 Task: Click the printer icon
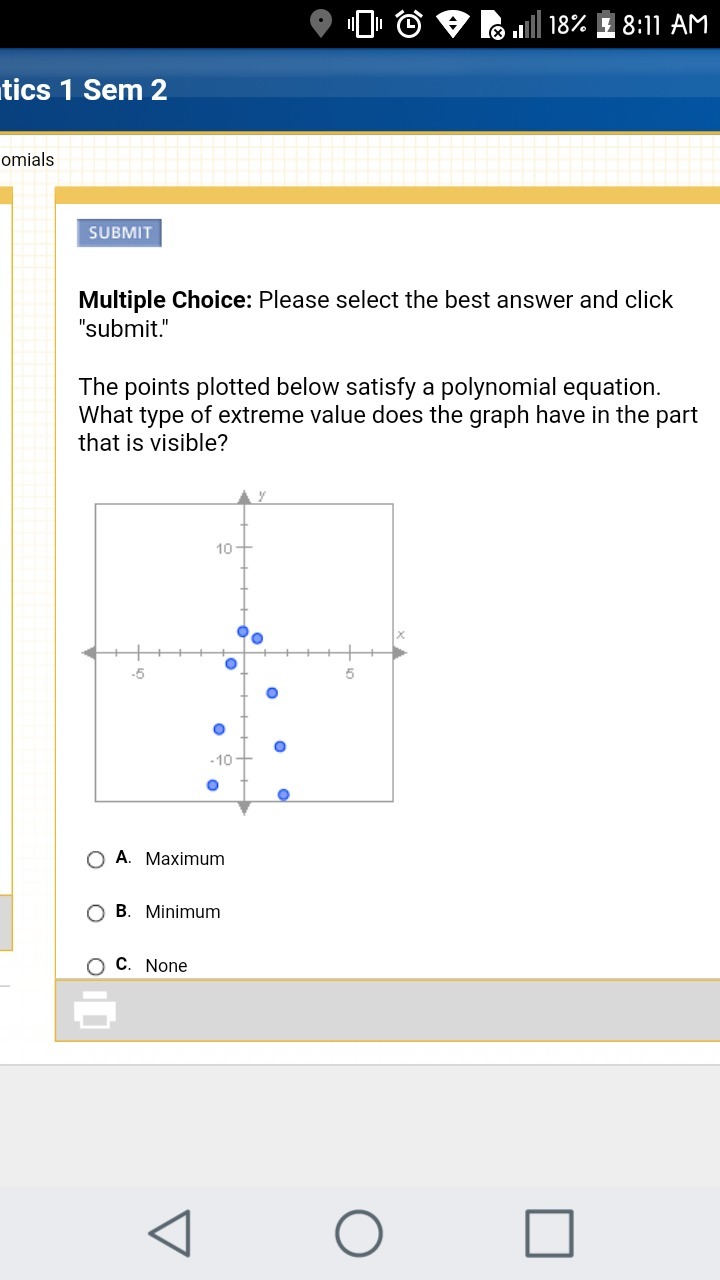click(x=95, y=1009)
